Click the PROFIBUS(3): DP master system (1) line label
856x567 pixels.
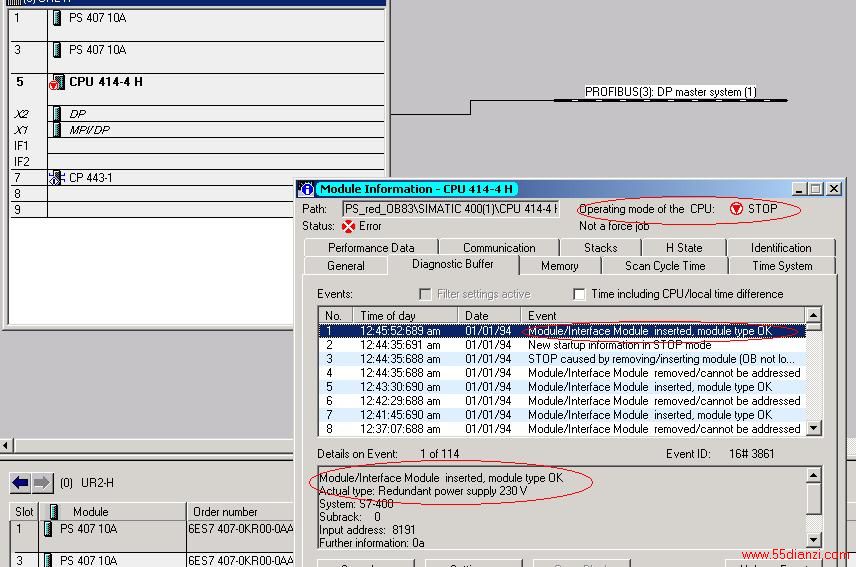click(670, 92)
